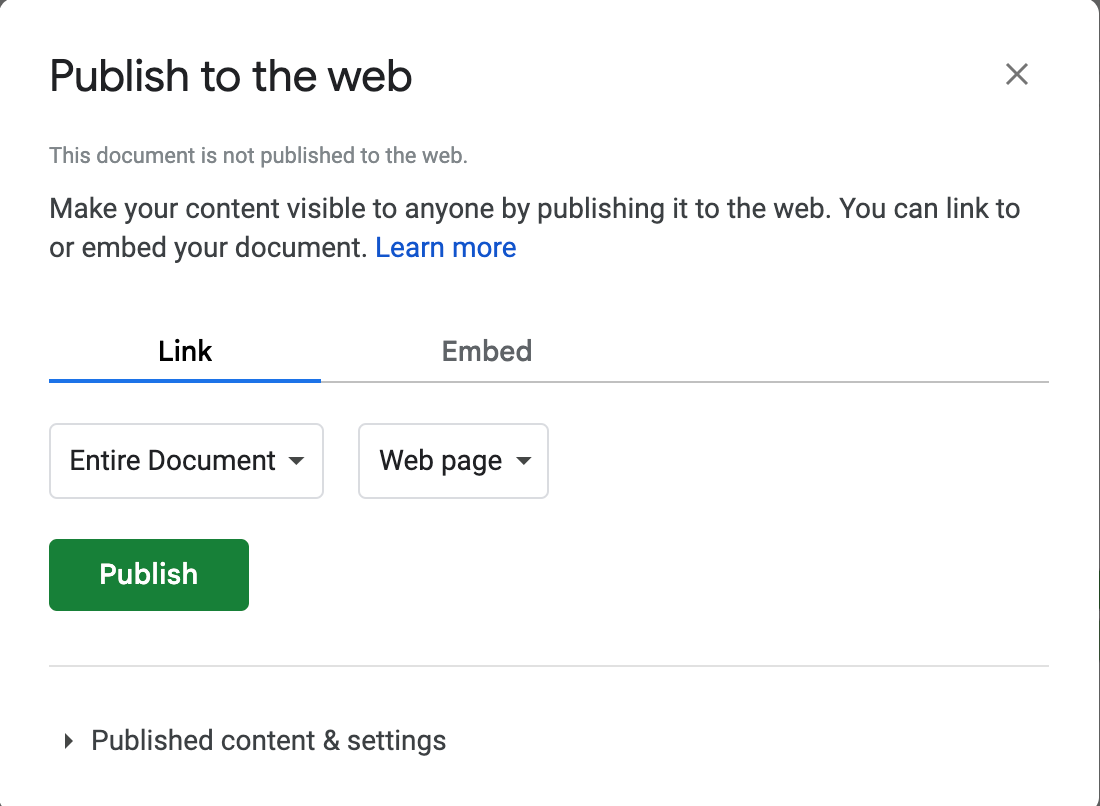Dismiss the Publish to the web dialog
This screenshot has height=806, width=1100.
pos(1017,74)
